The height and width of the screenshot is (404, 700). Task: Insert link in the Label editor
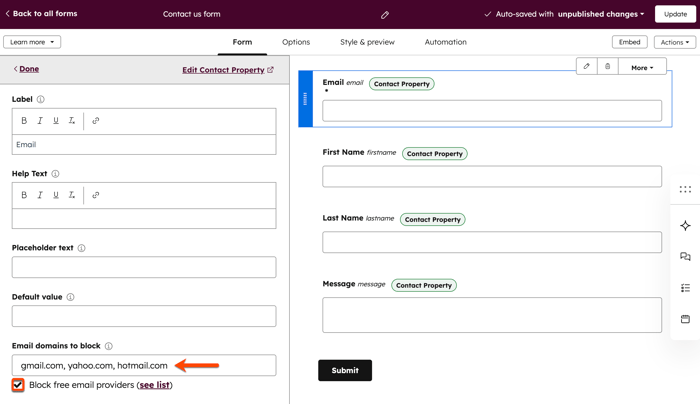96,121
